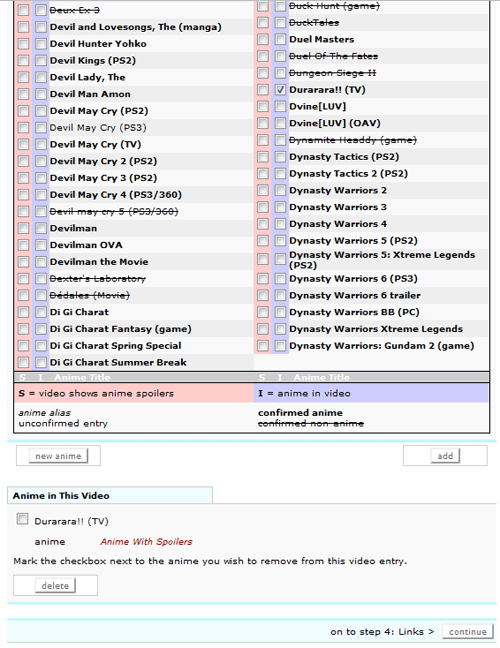Select Dynasty Warriors: Gundam 2 (game) in-video checkbox
500x648 pixels.
tap(280, 345)
